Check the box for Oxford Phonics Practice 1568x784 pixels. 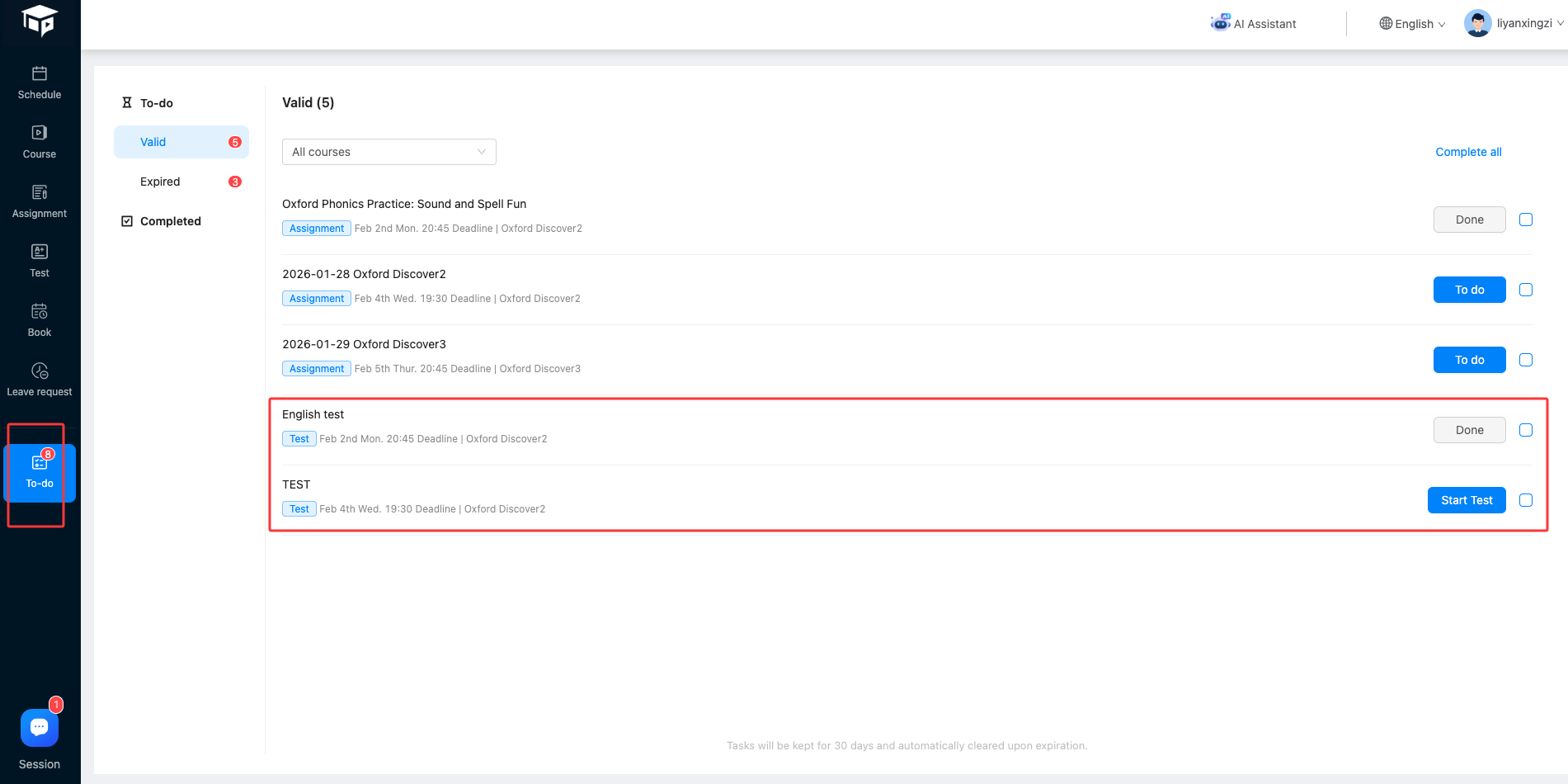[1526, 220]
